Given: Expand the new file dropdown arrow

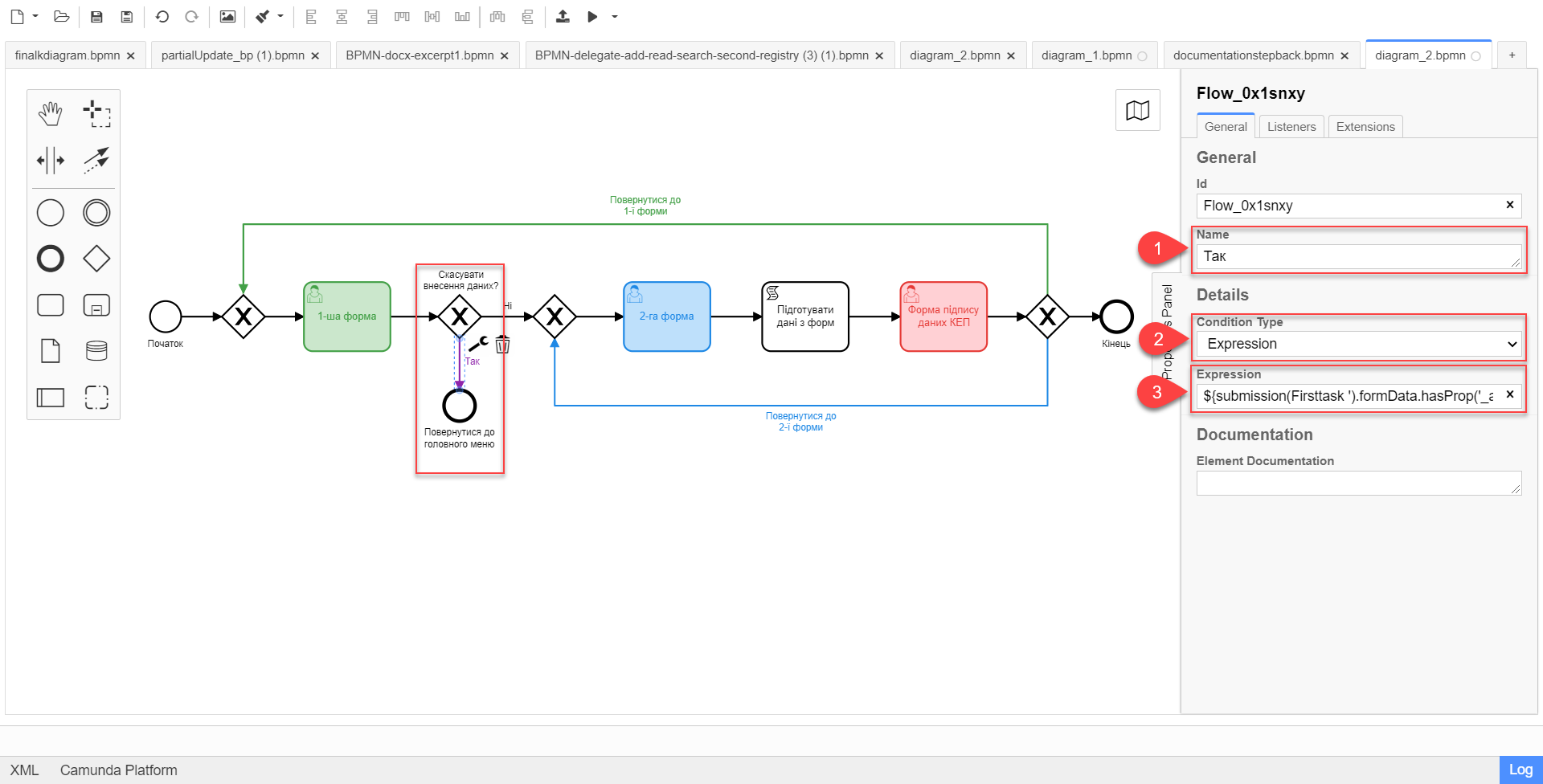Looking at the screenshot, I should 35,17.
